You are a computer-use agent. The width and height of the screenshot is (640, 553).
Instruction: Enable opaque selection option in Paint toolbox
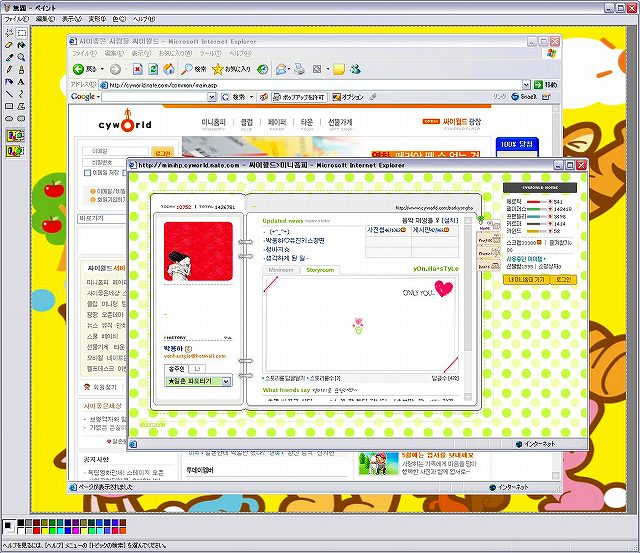click(15, 136)
